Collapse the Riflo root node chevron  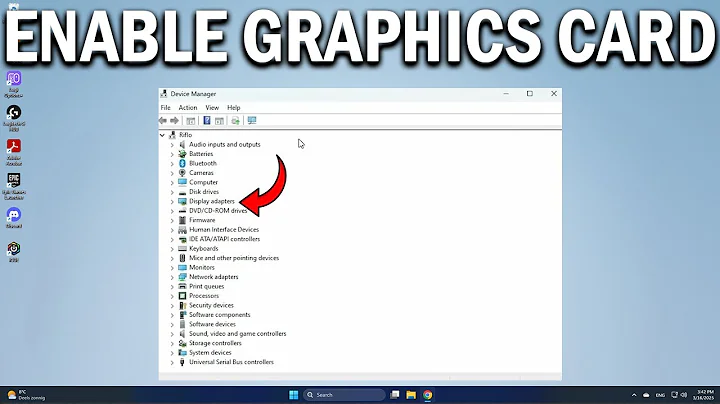(x=162, y=135)
